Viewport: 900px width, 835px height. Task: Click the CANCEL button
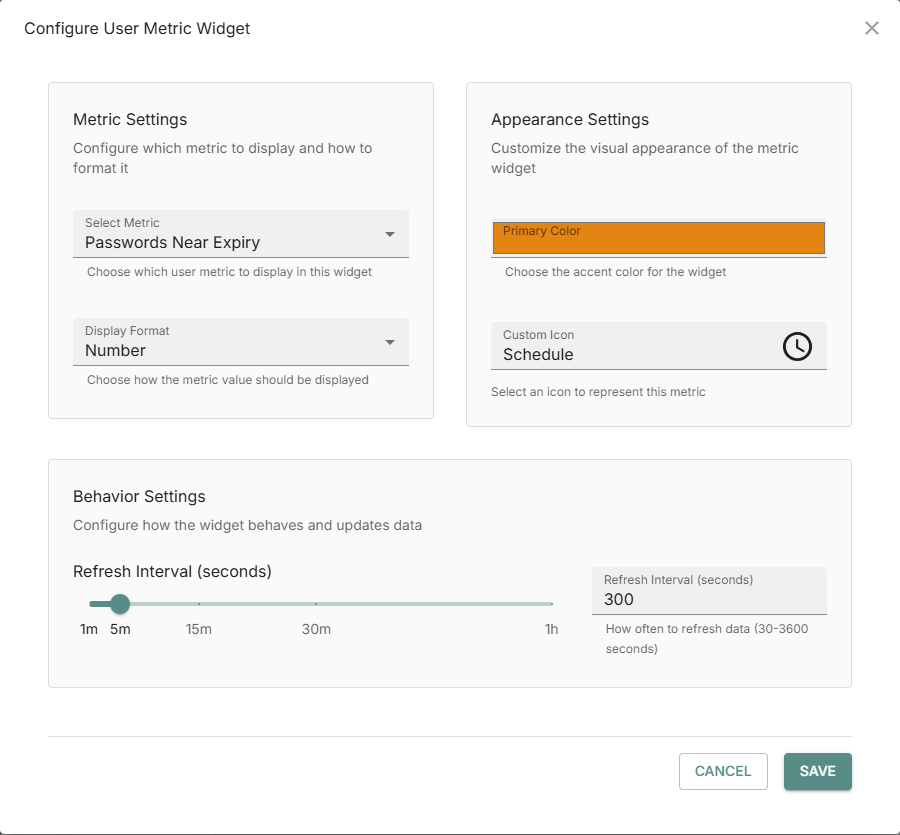click(x=722, y=771)
